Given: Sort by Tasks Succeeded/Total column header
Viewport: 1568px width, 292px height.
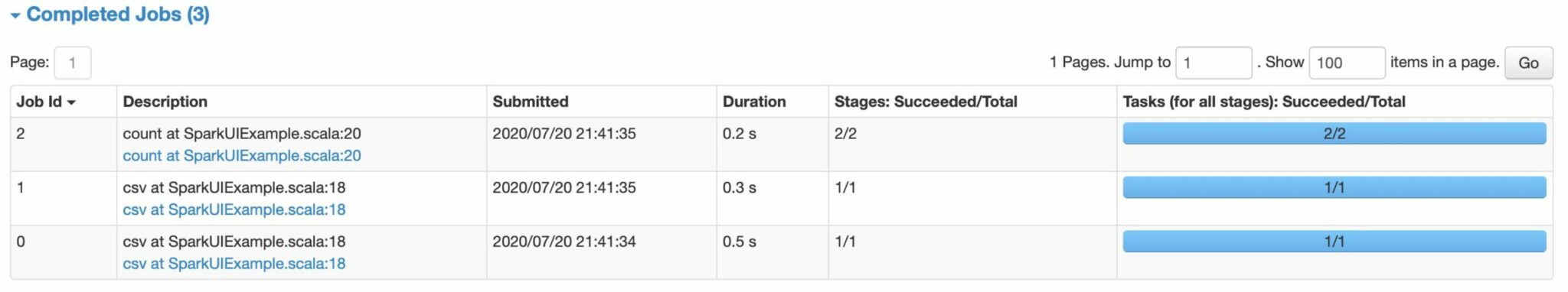Looking at the screenshot, I should point(1264,102).
